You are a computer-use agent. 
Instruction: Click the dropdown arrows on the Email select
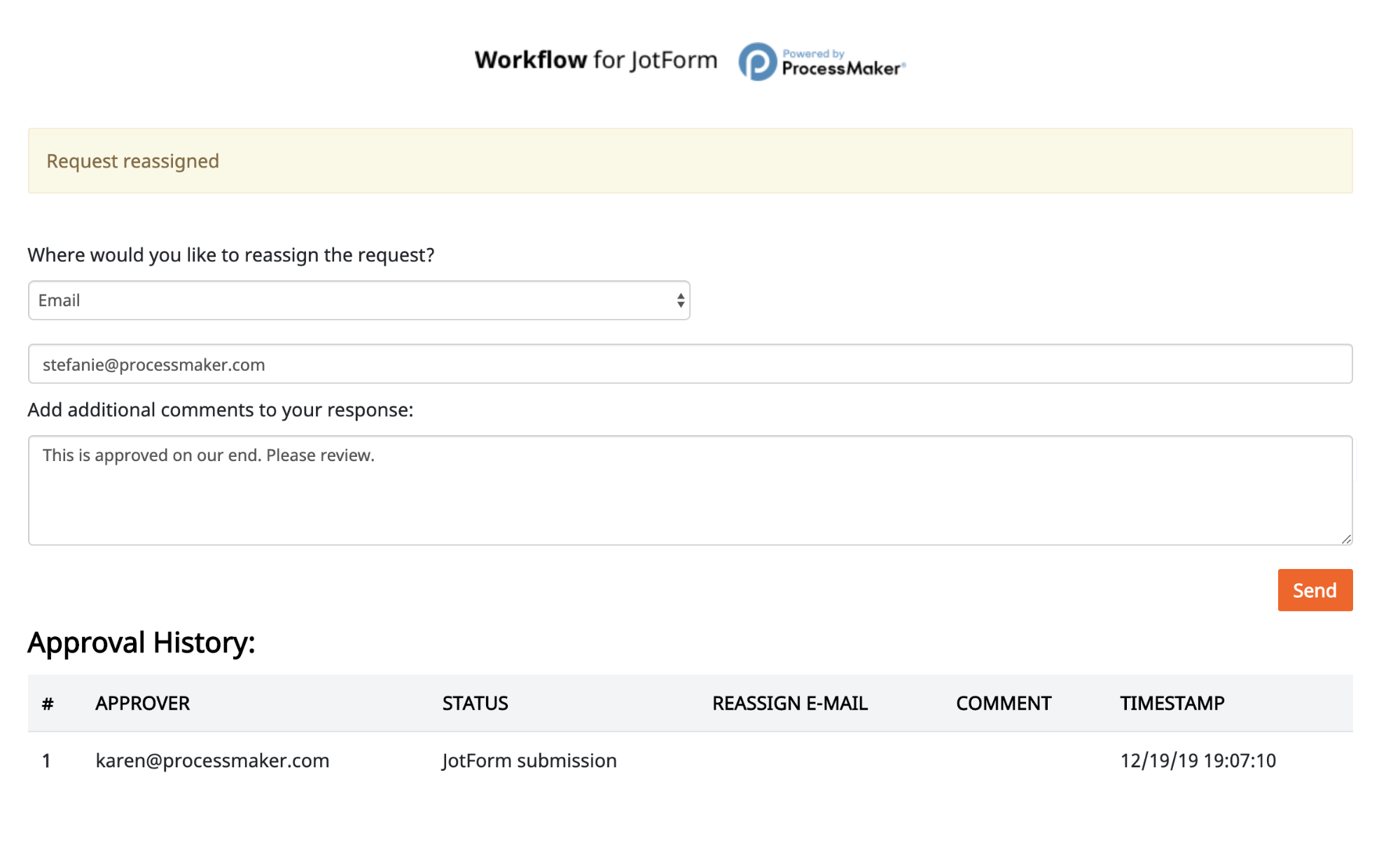(680, 301)
